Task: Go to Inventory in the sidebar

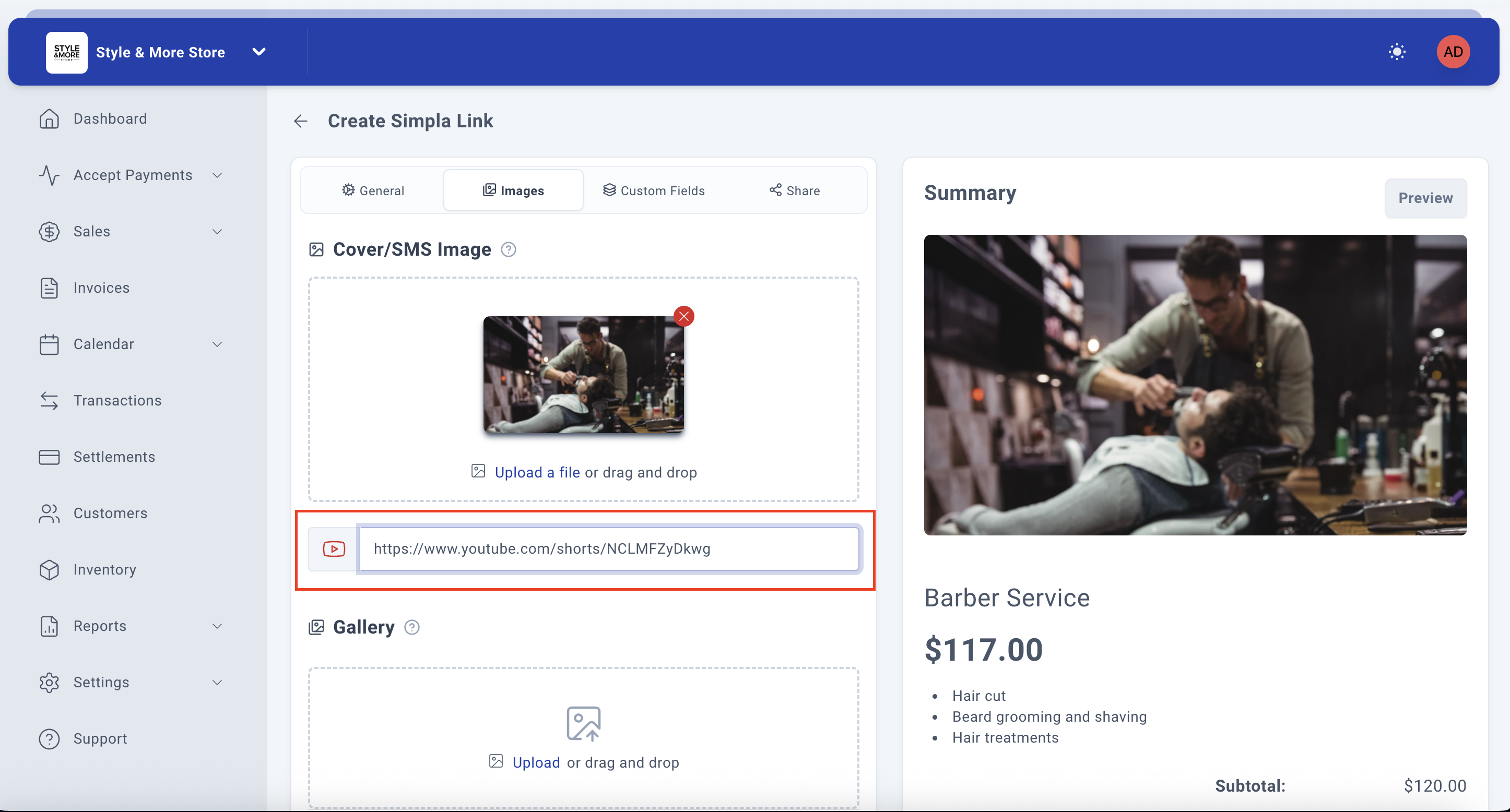Action: (x=104, y=569)
